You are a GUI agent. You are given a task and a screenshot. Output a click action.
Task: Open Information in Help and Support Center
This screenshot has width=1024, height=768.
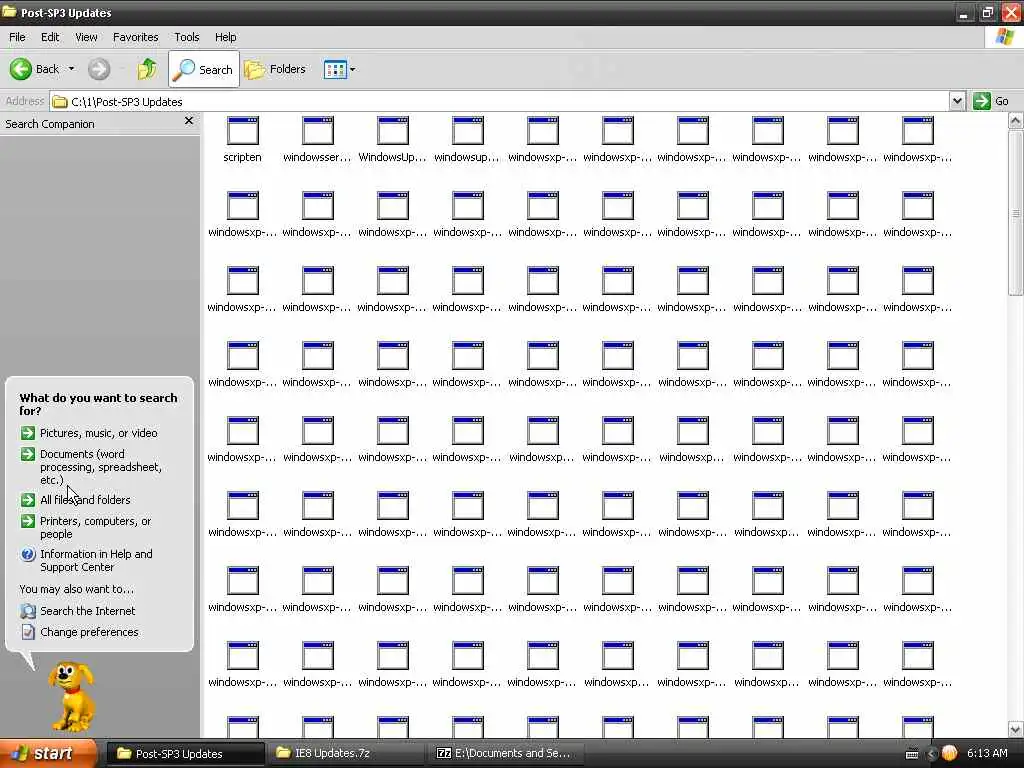coord(87,560)
